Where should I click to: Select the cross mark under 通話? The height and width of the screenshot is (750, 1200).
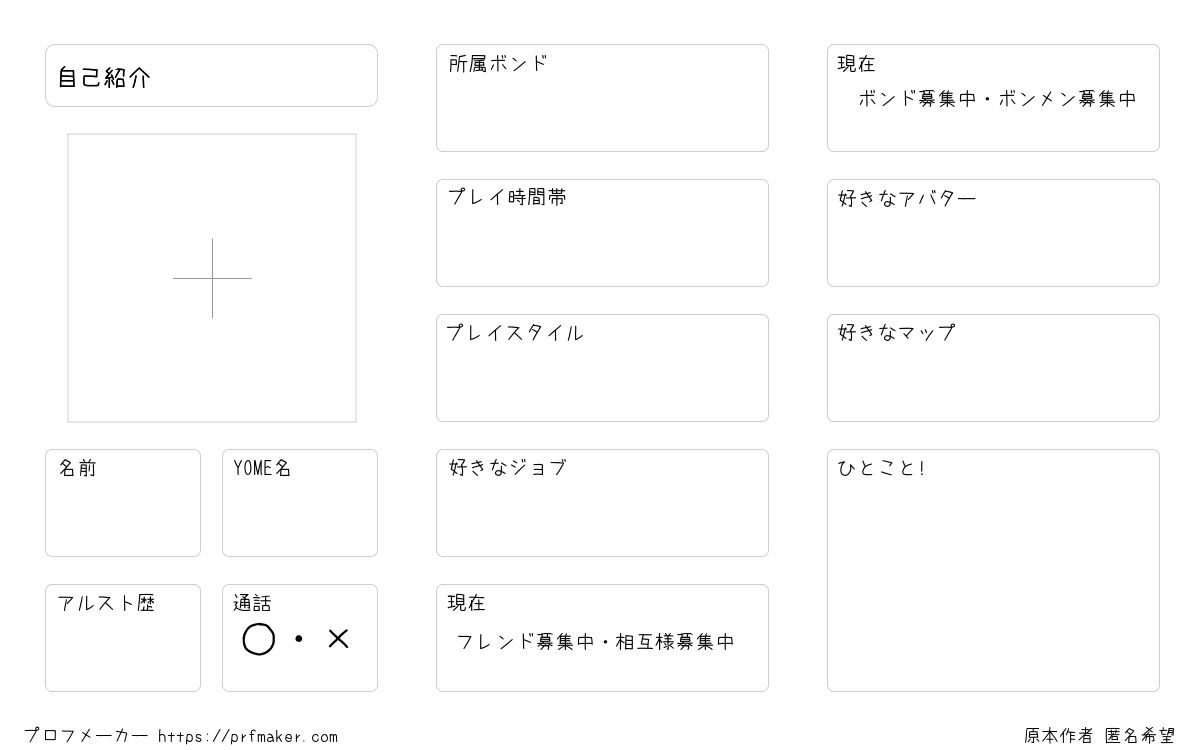click(x=338, y=639)
